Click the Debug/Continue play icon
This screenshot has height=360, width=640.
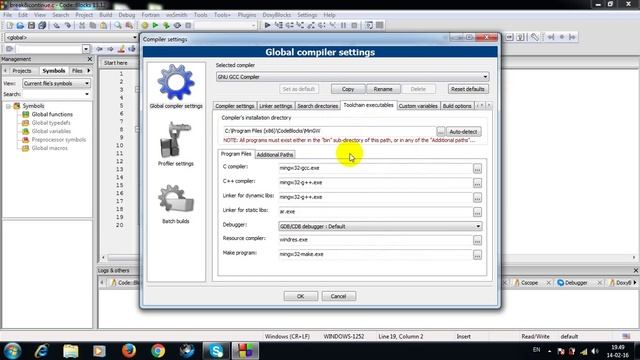click(x=267, y=25)
